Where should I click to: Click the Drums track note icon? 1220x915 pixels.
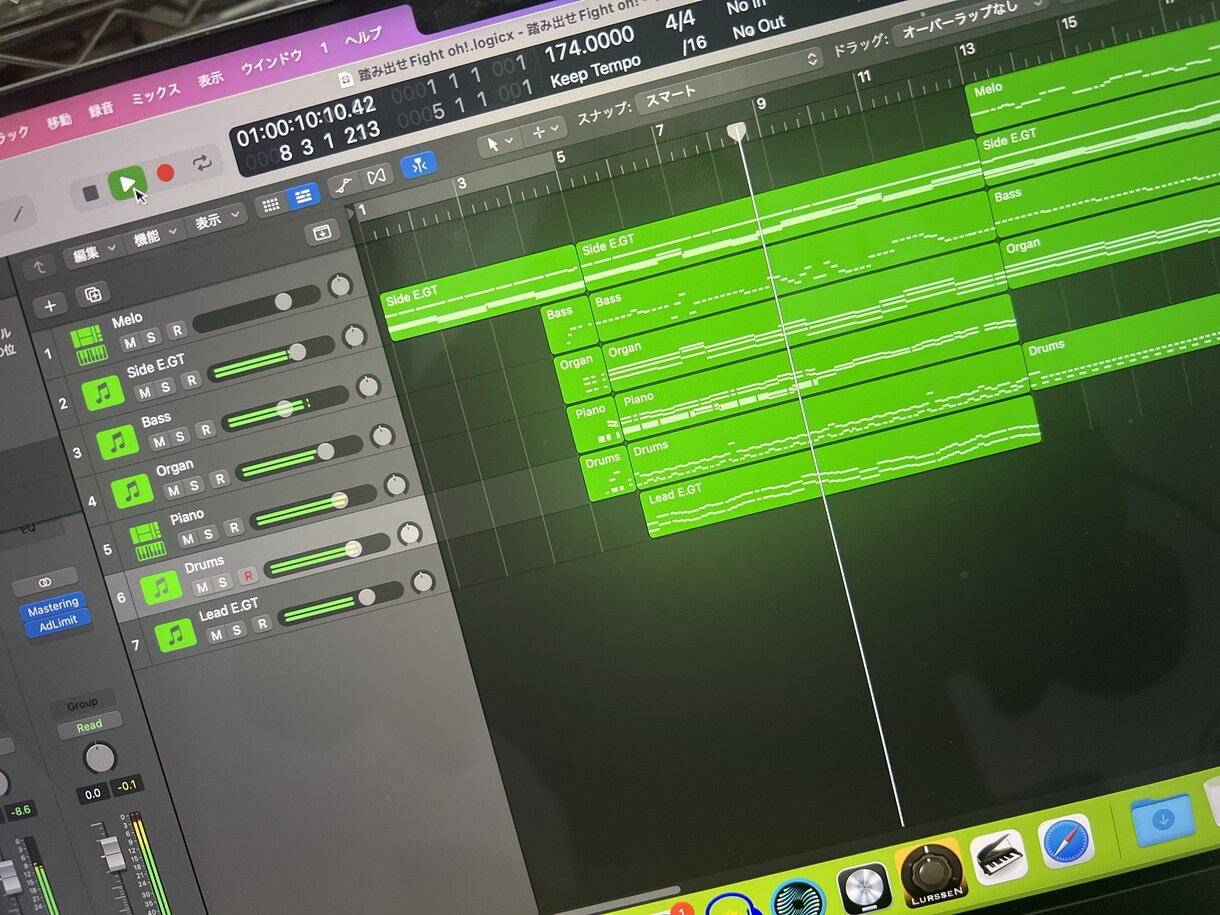(x=161, y=587)
